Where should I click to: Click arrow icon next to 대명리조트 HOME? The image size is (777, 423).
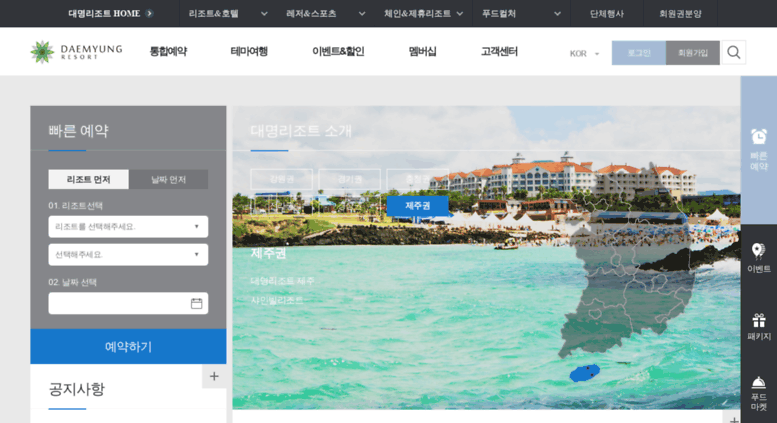coord(149,13)
